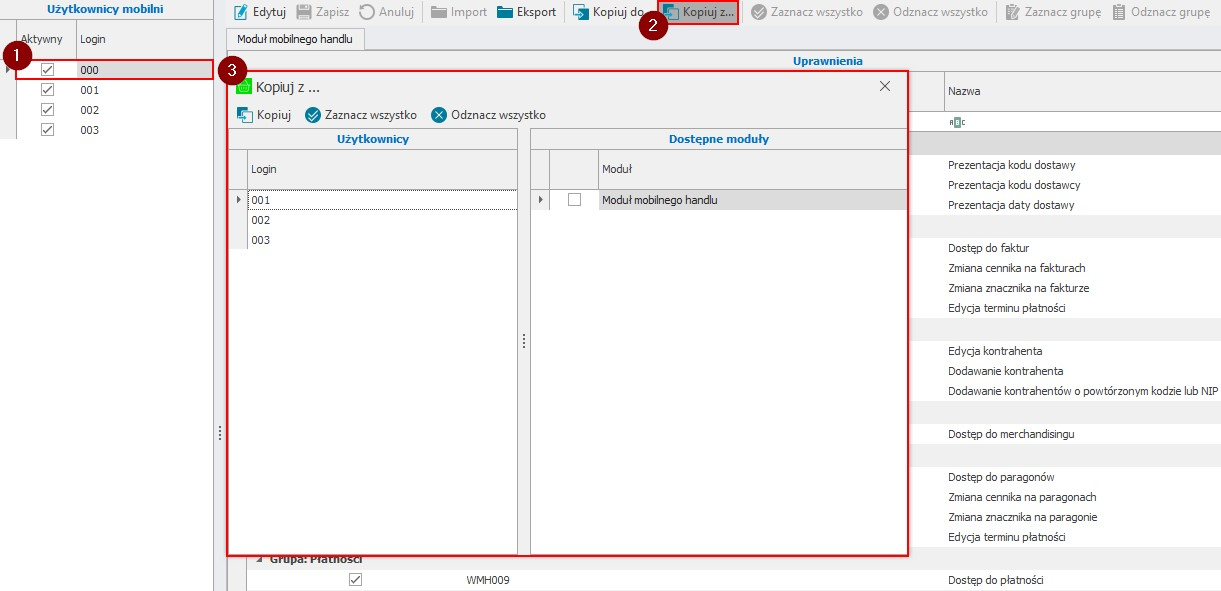Click the WMH009 code cell

tap(488, 580)
